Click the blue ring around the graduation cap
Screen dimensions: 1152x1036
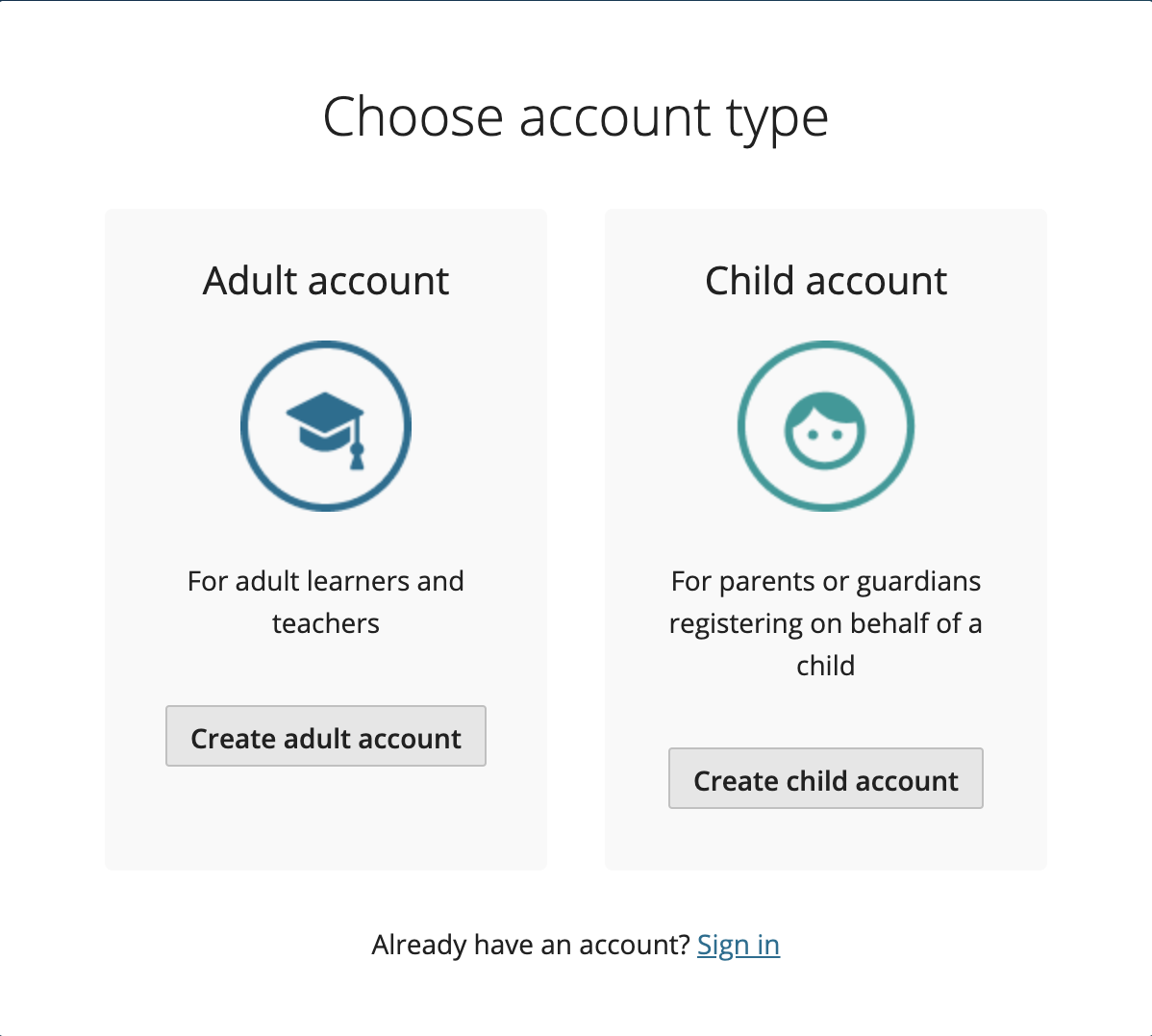(325, 343)
